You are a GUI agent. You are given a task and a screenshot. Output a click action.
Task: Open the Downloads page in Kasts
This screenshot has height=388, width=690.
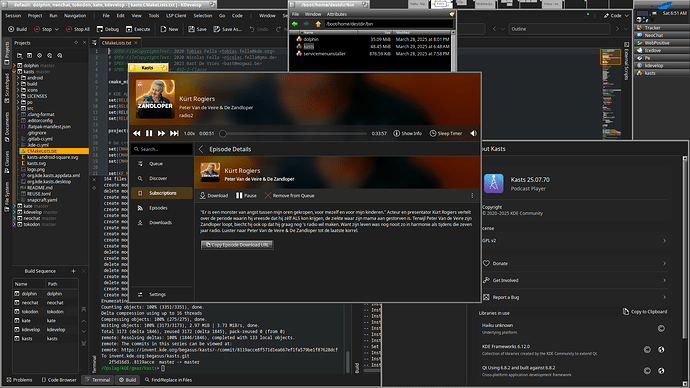[161, 223]
